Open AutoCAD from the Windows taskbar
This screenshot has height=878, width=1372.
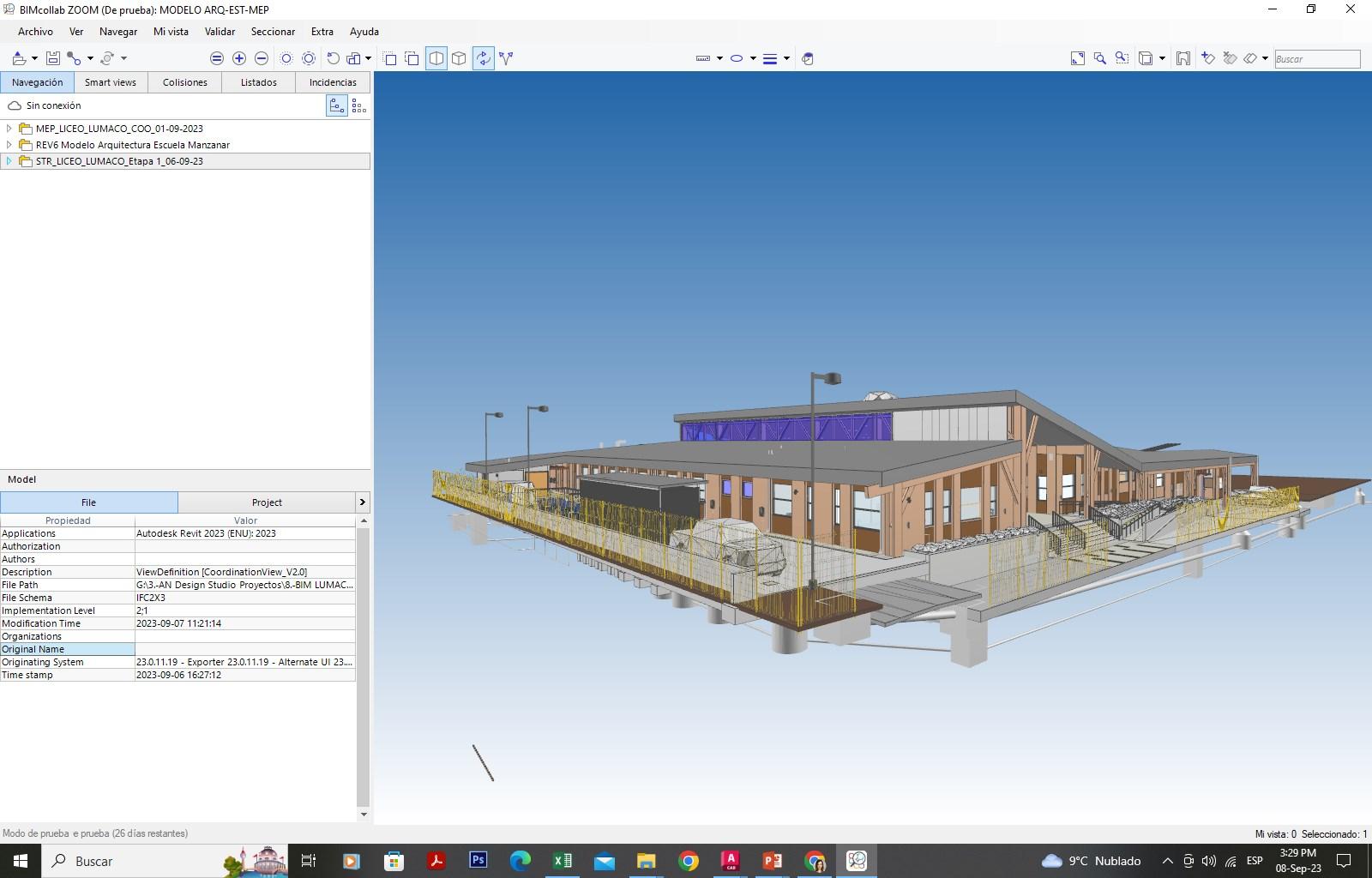click(731, 861)
